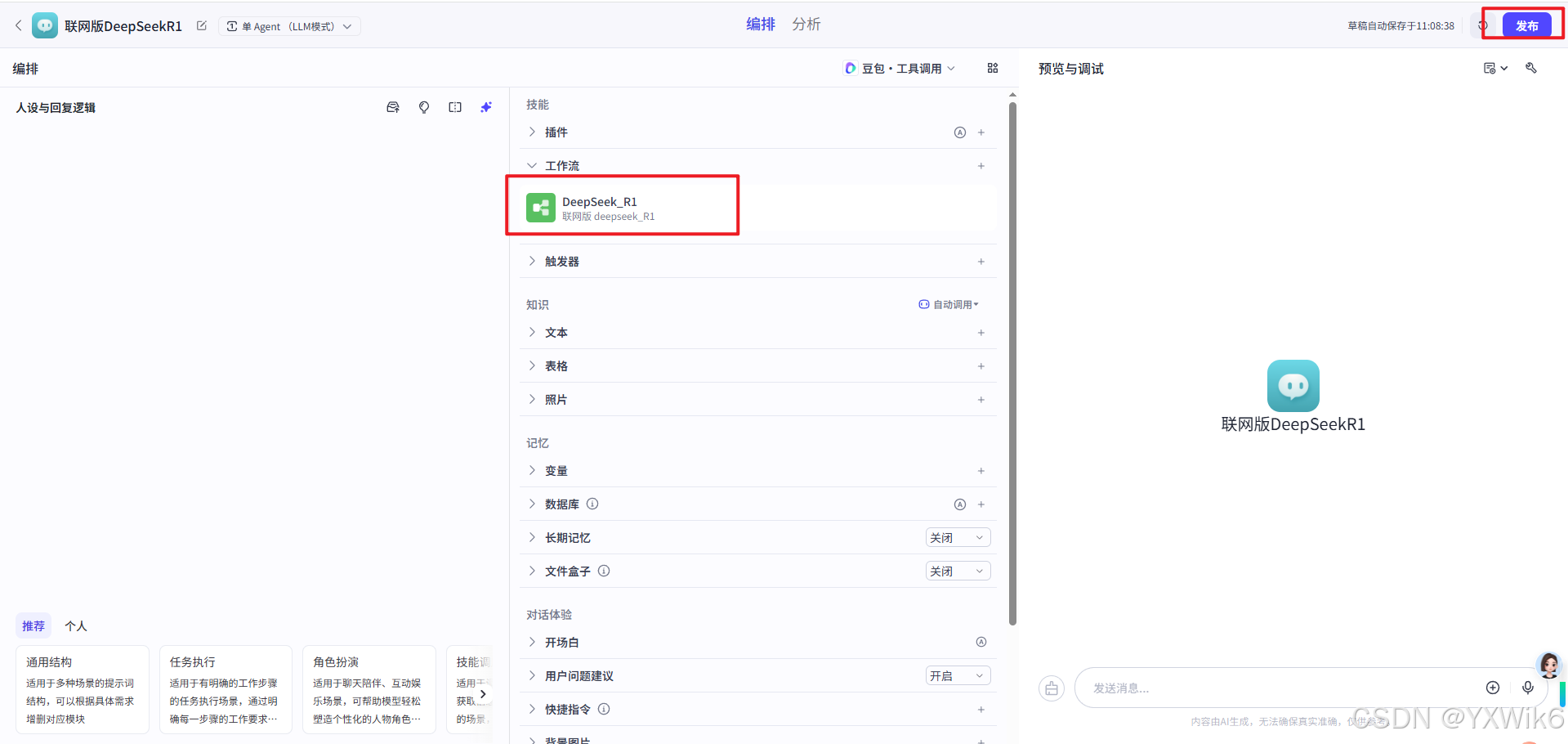Image resolution: width=1568 pixels, height=744 pixels.
Task: Choose the 通用结构 template card
Action: point(83,690)
